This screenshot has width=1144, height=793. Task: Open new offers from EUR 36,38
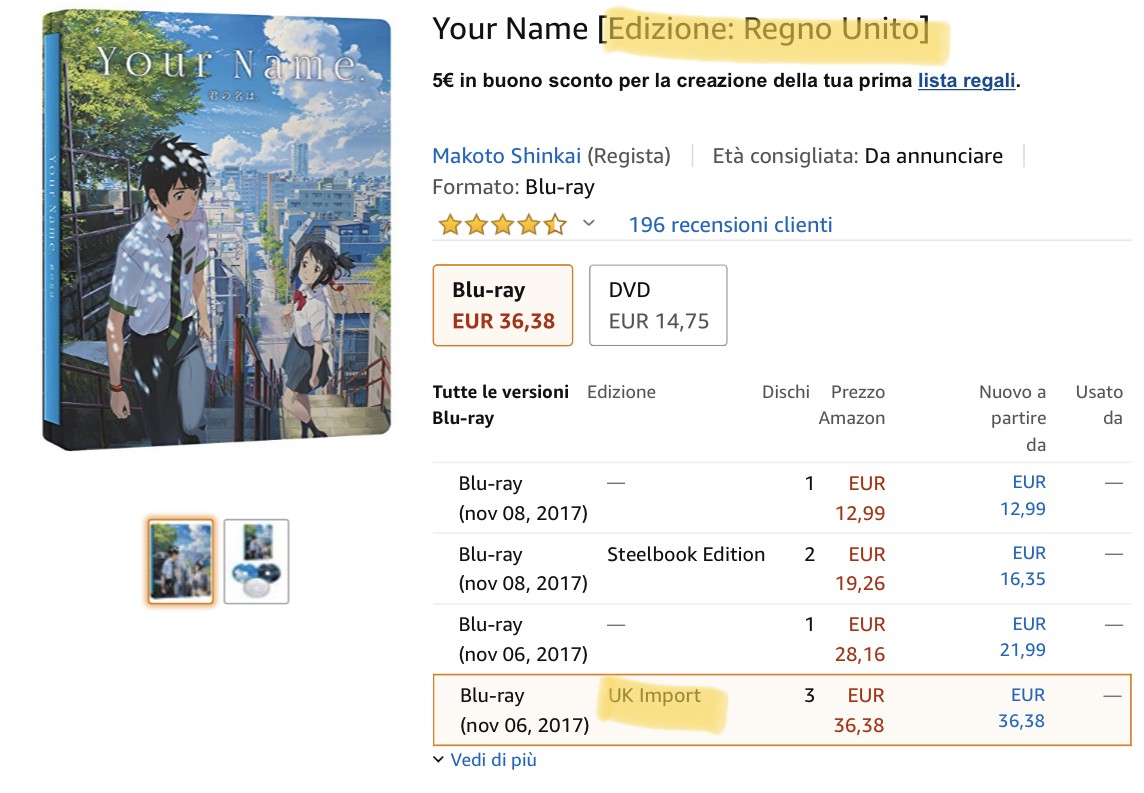pyautogui.click(x=1022, y=708)
